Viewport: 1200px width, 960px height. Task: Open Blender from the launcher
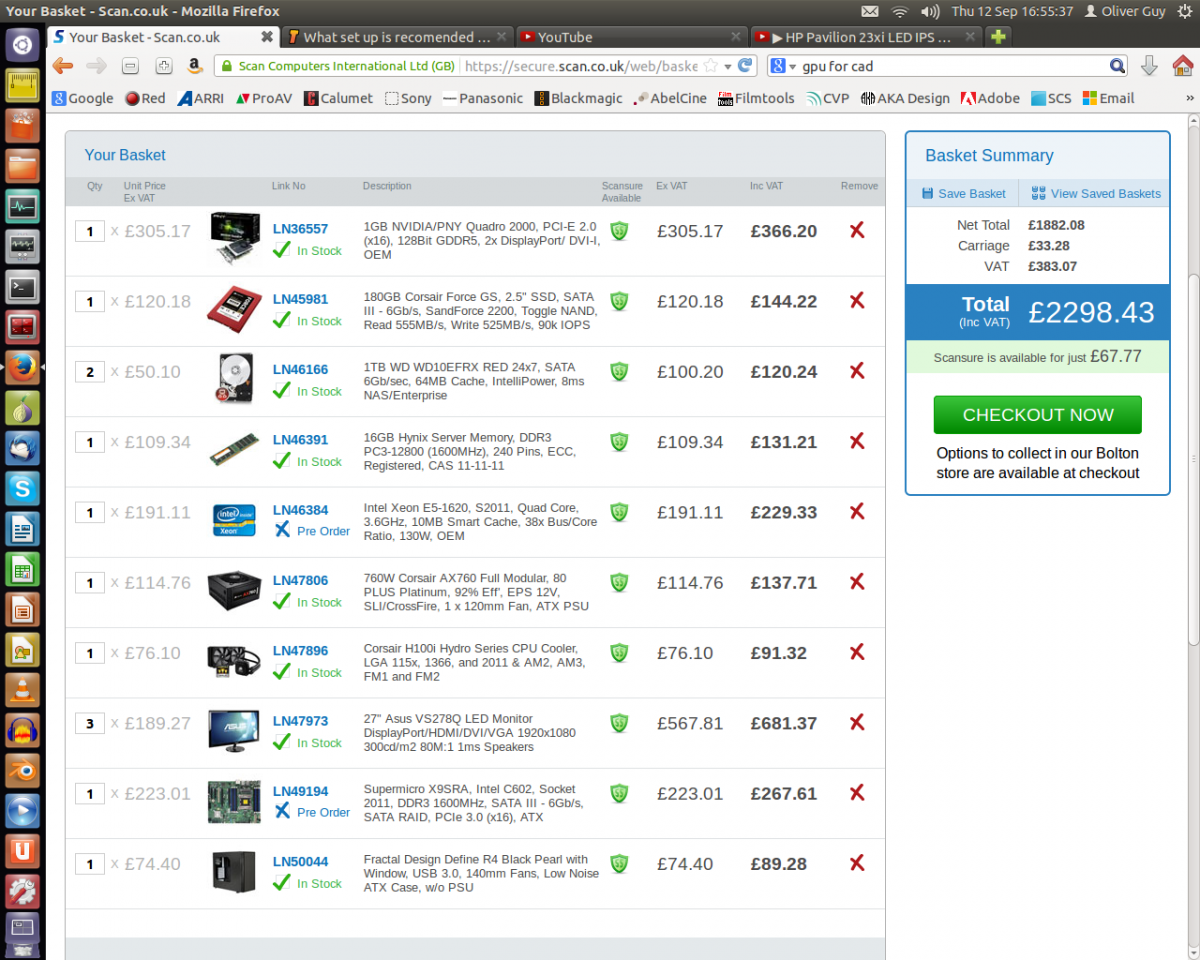[23, 770]
